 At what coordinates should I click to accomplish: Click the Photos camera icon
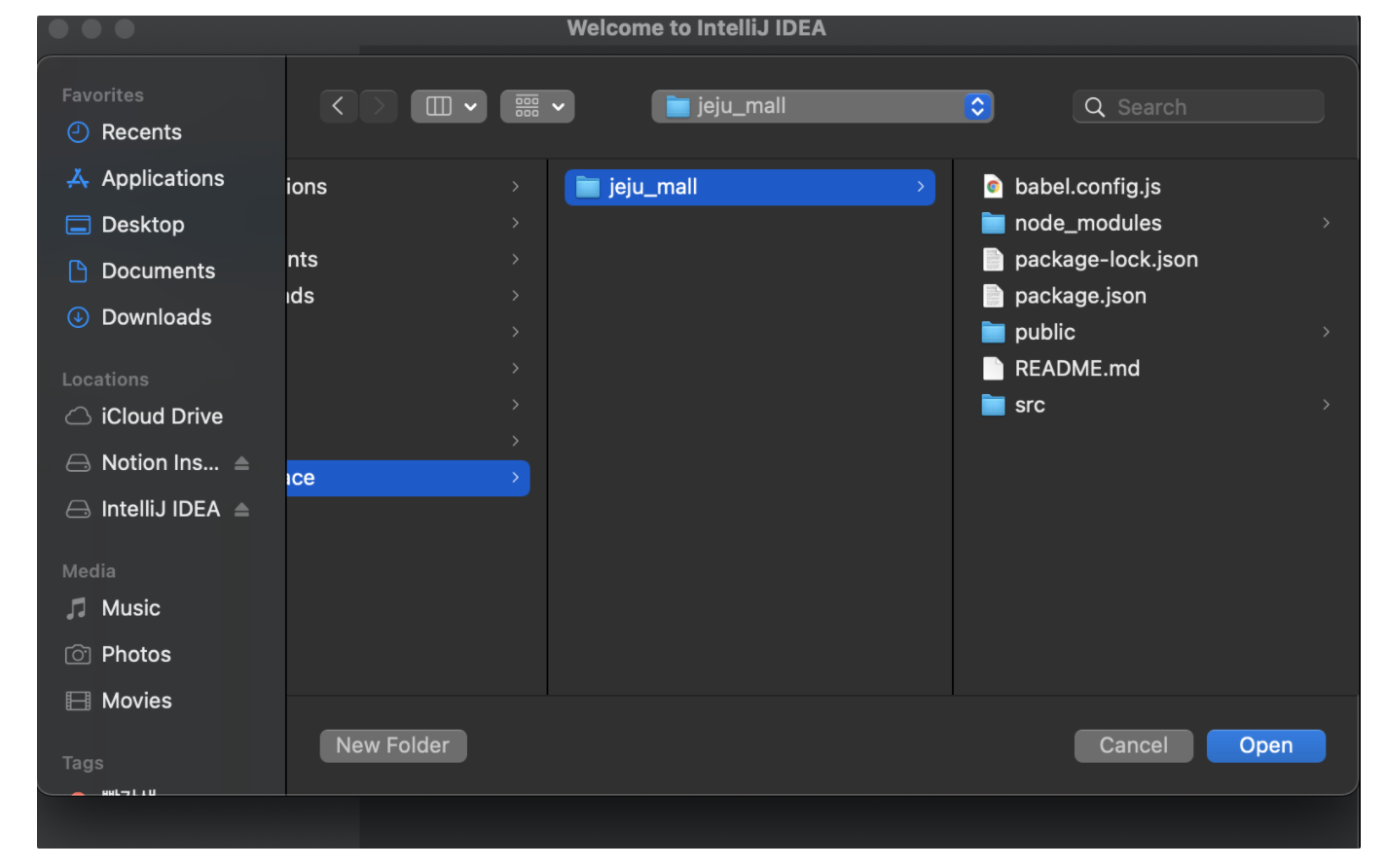click(78, 655)
